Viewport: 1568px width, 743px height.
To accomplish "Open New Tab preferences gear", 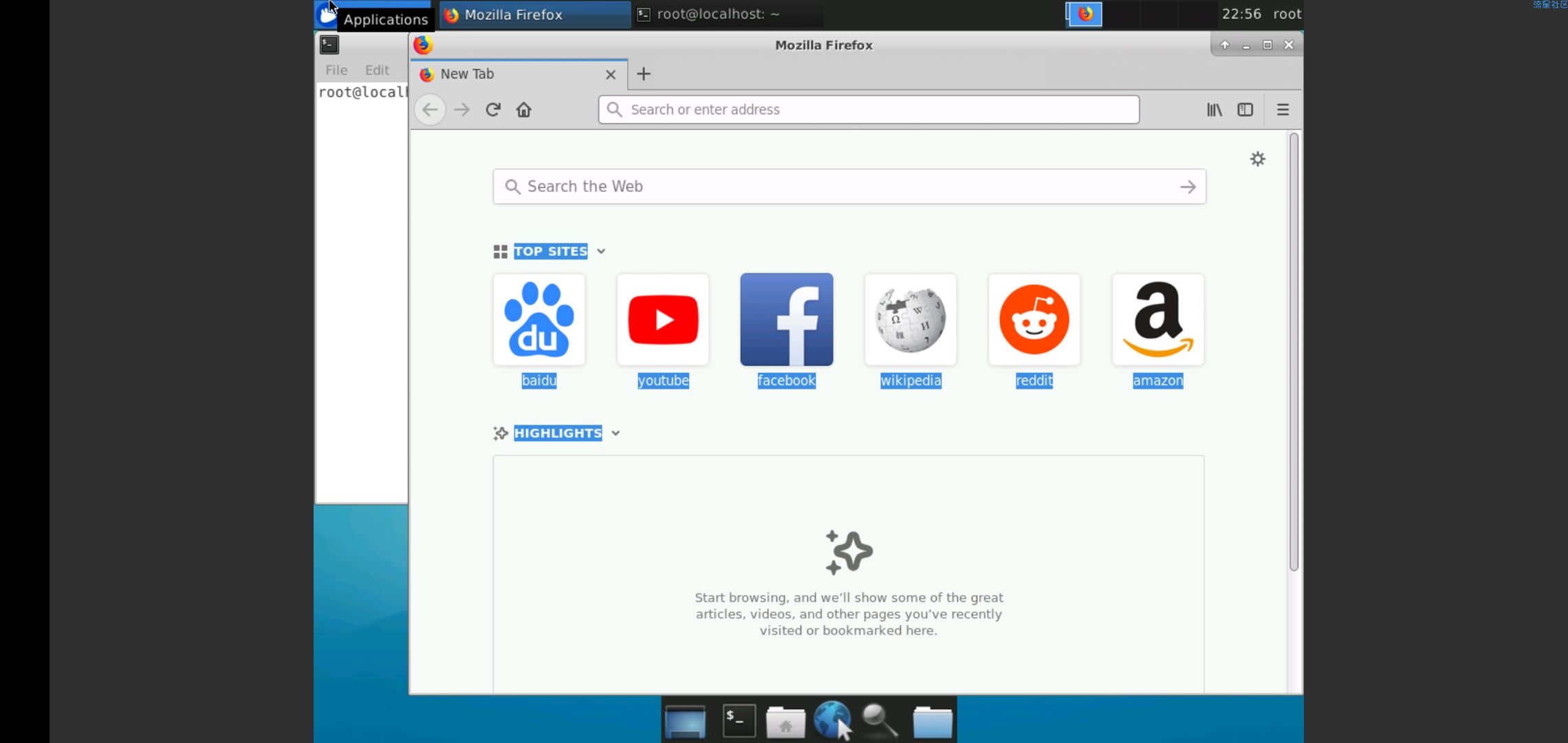I will [1258, 159].
